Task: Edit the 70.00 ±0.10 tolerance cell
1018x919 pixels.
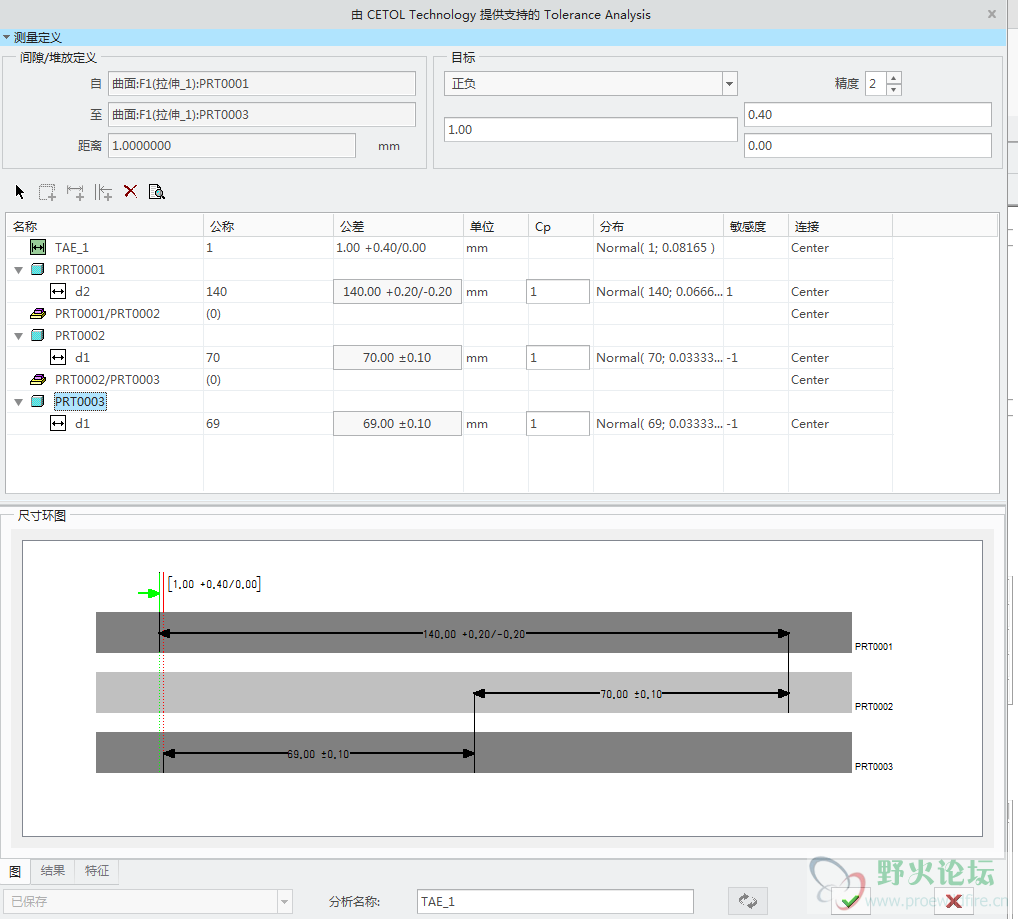Action: (397, 358)
